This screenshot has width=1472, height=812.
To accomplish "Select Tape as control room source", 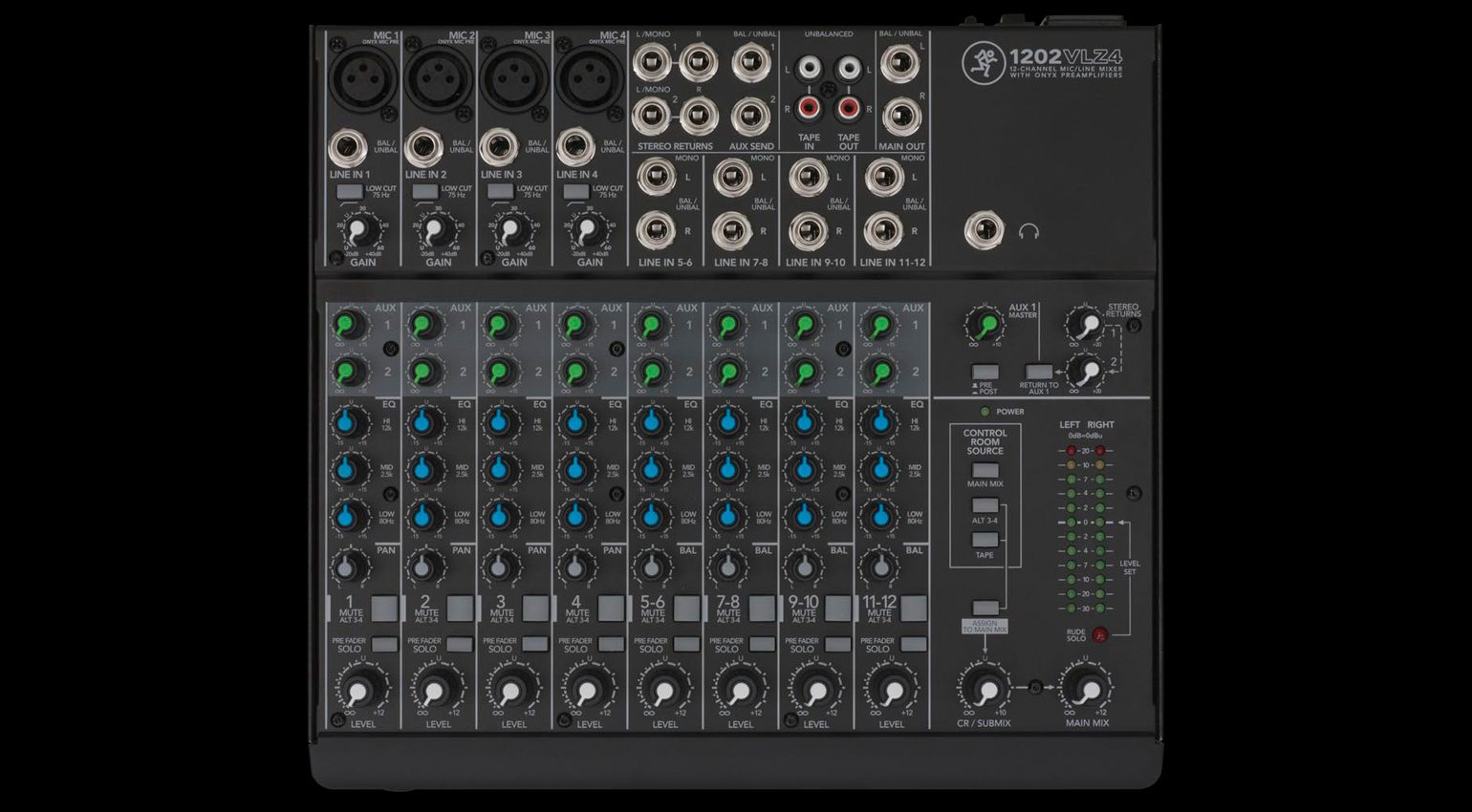I will point(985,541).
